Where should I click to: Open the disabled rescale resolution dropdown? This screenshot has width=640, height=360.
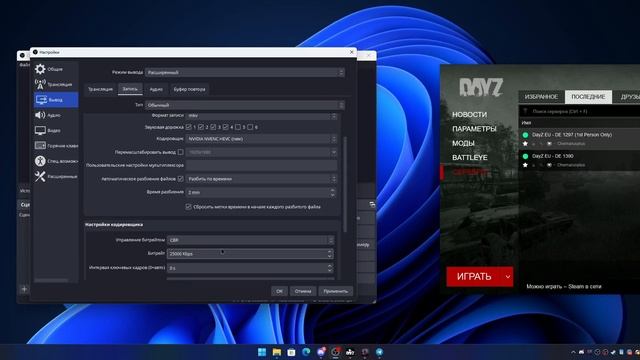pyautogui.click(x=262, y=152)
